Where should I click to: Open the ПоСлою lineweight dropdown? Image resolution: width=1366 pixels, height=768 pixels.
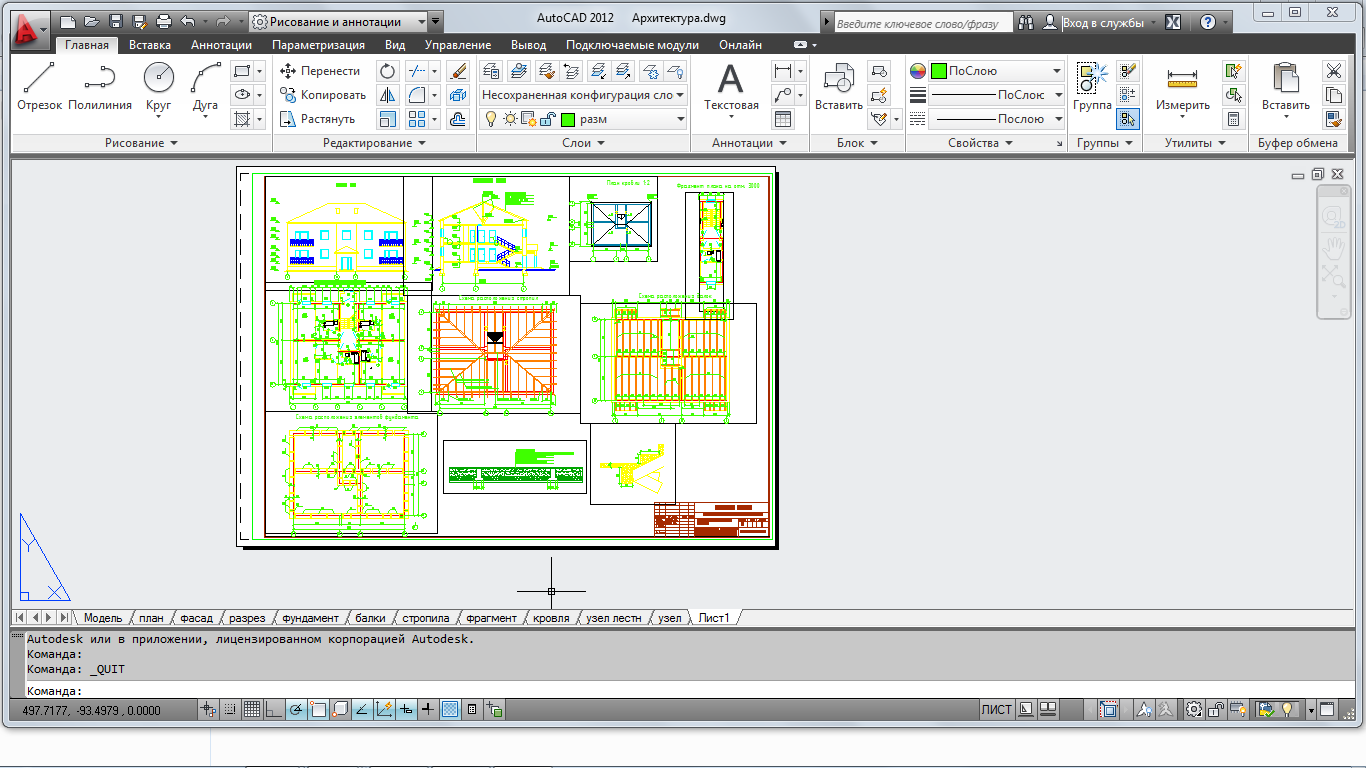pyautogui.click(x=997, y=95)
